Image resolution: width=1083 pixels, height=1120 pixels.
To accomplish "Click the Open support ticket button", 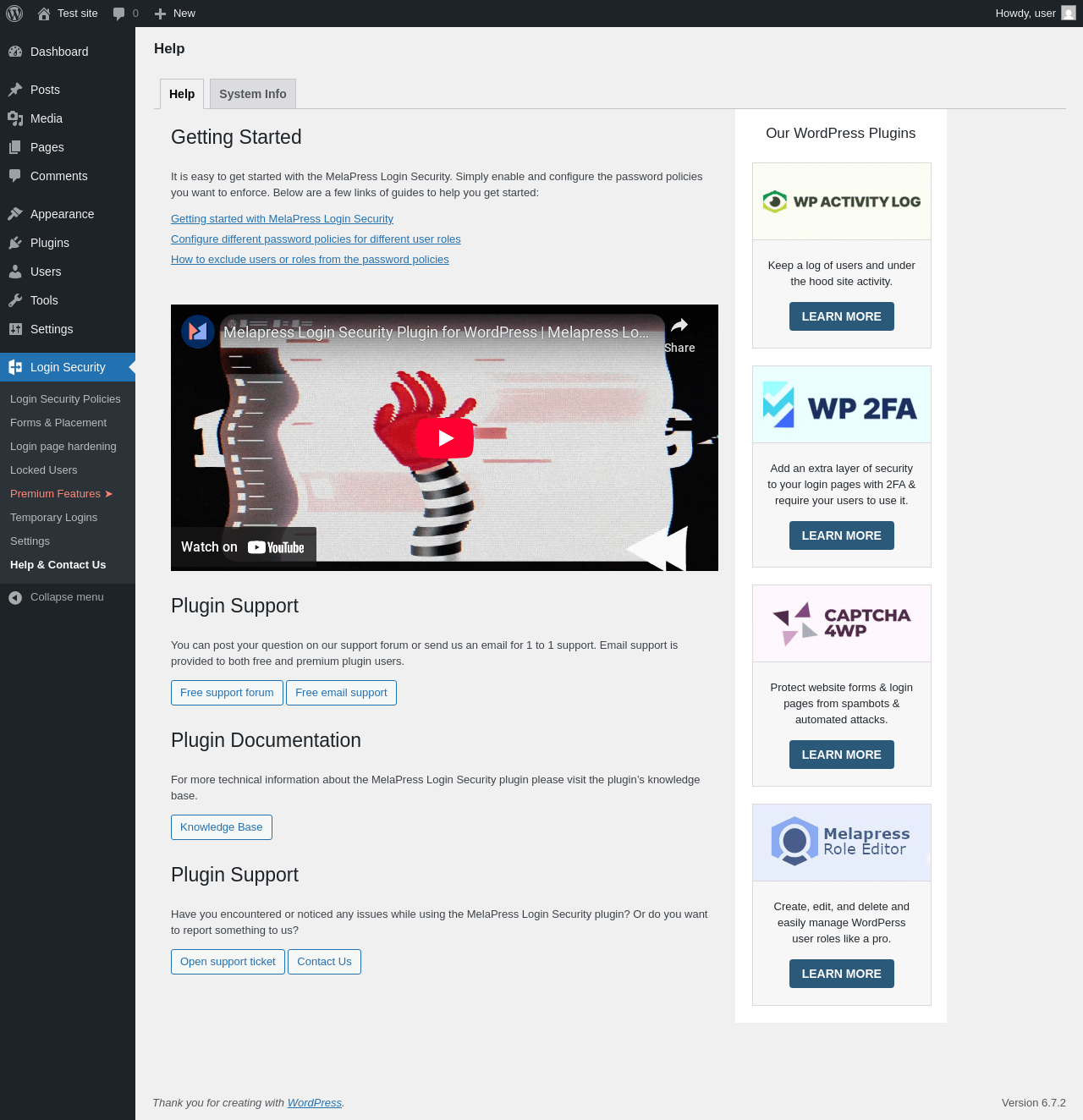I will (x=228, y=962).
